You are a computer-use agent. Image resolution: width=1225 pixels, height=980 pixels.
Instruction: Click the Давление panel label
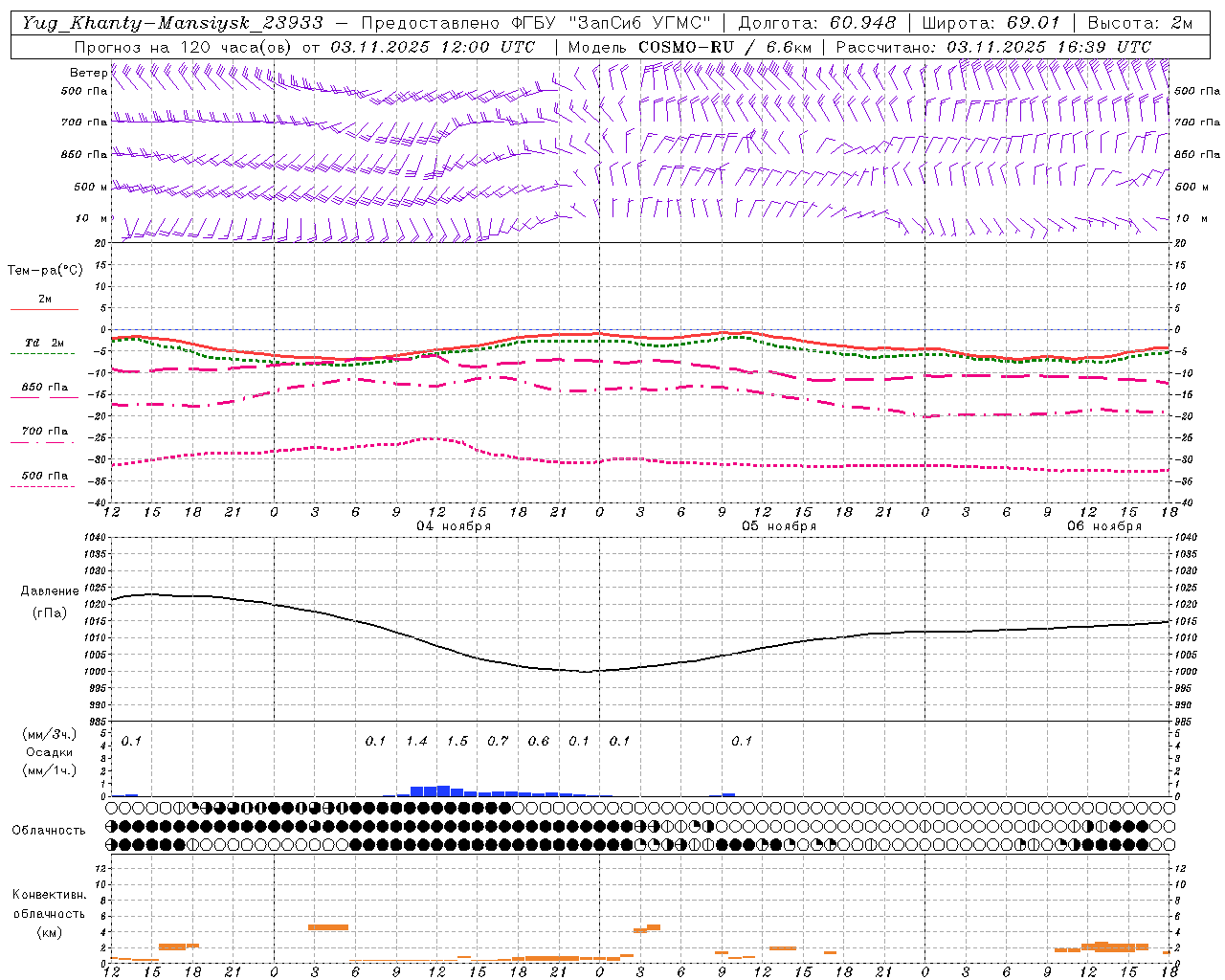(50, 591)
